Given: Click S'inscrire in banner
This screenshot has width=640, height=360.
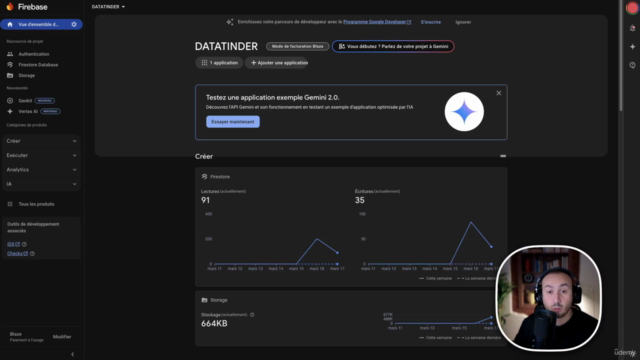Looking at the screenshot, I should [431, 22].
